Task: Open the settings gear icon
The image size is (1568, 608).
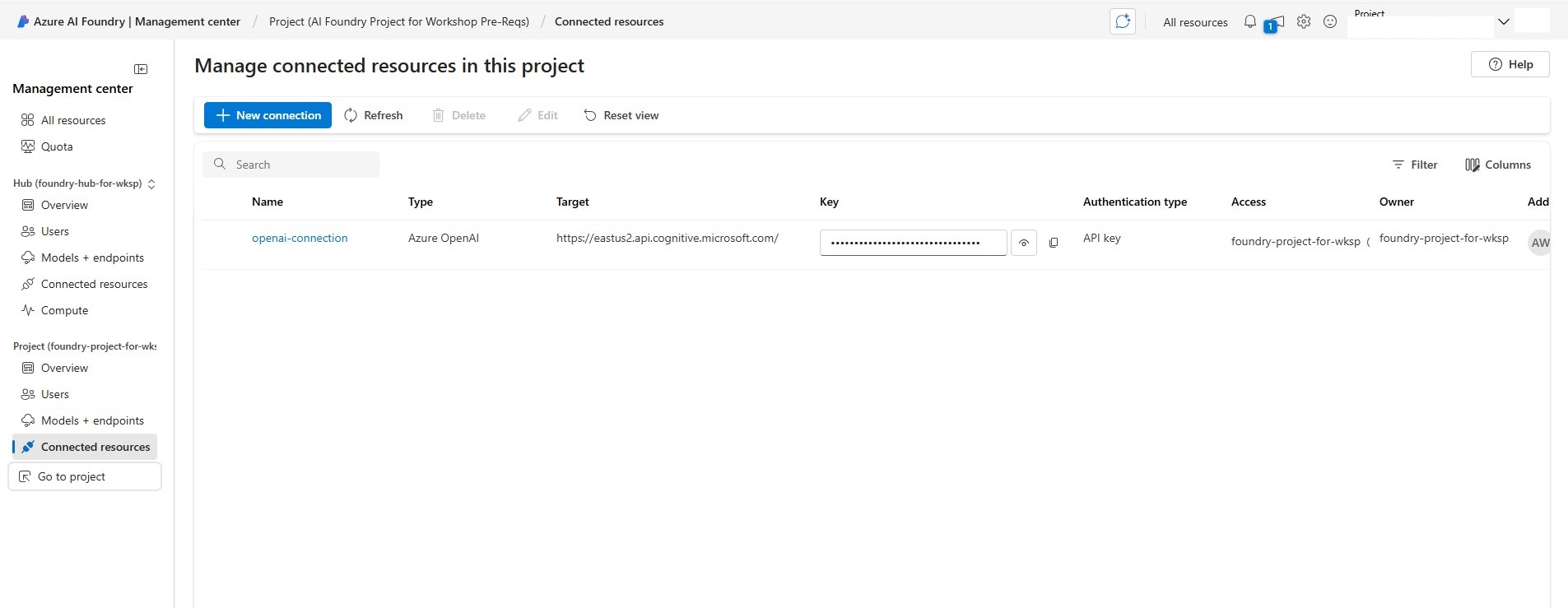Action: [1303, 22]
